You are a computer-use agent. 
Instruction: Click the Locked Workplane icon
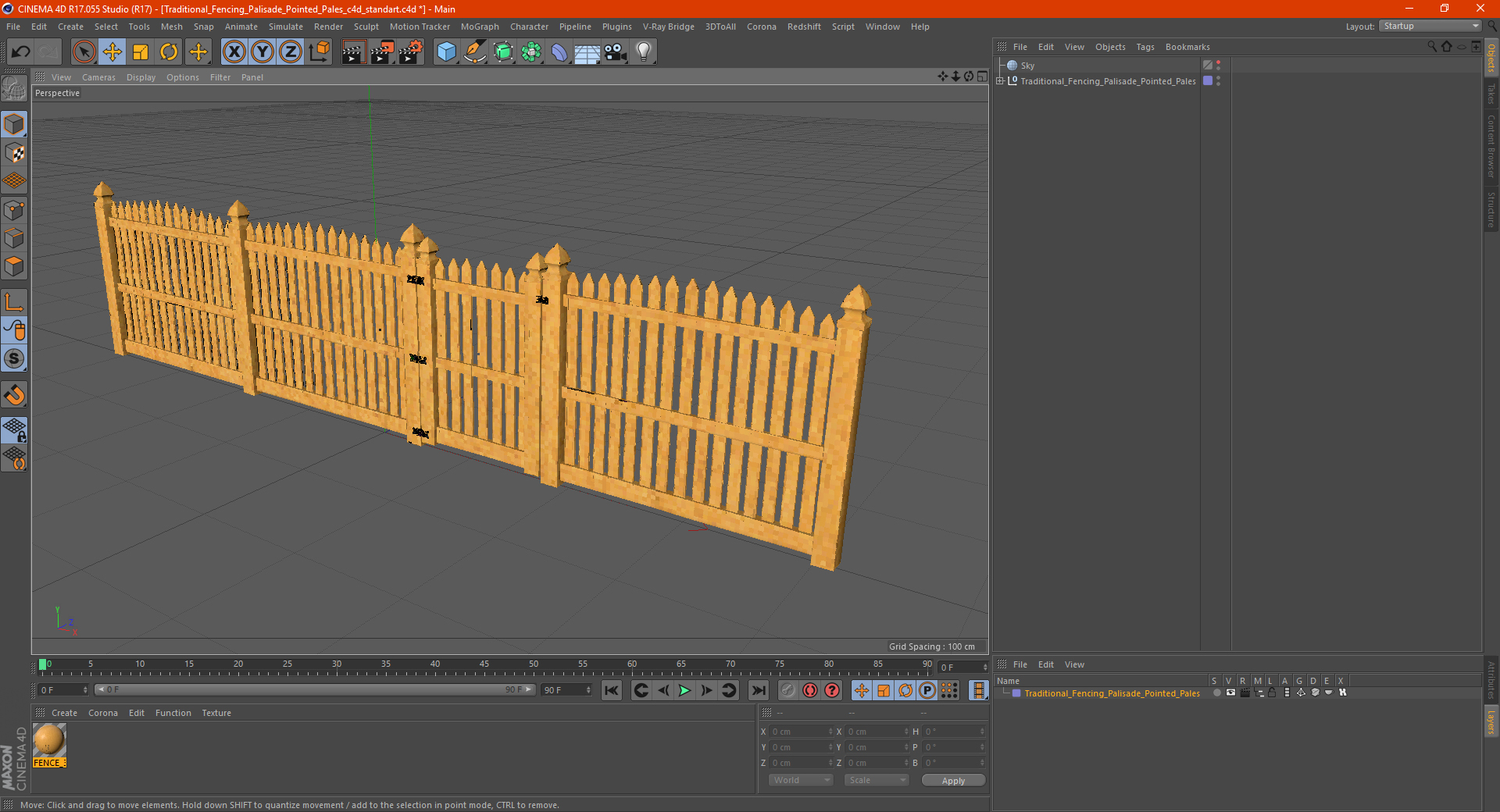[x=14, y=429]
